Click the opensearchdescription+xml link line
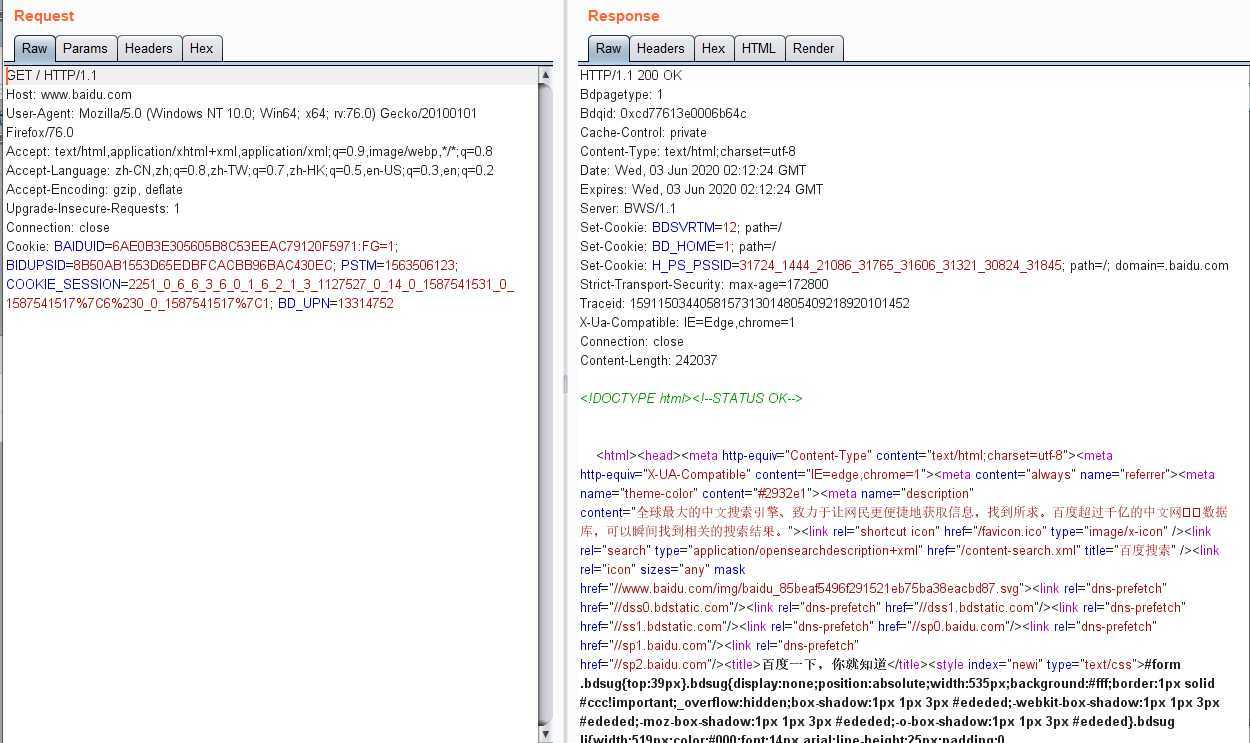Viewport: 1250px width, 743px height. (900, 550)
